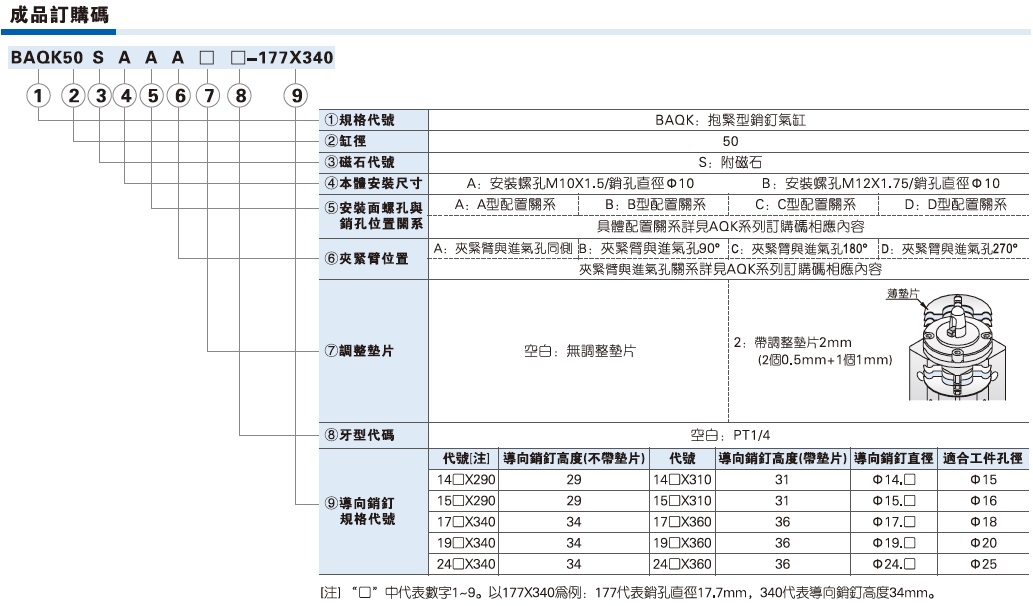Click the 24□X360 code cell
1033x606 pixels.
coord(682,564)
